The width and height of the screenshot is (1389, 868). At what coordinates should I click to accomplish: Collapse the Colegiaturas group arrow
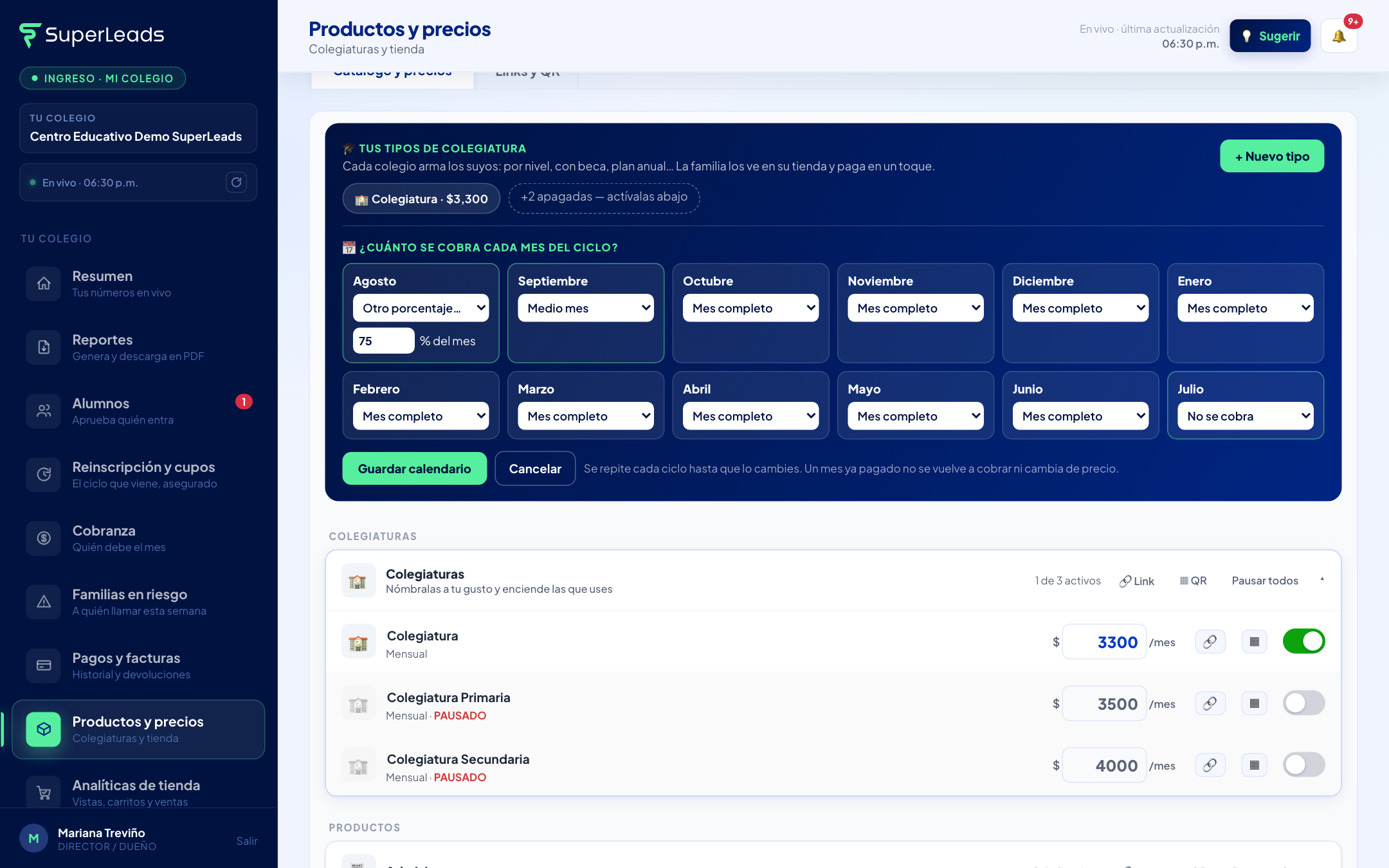click(x=1322, y=580)
